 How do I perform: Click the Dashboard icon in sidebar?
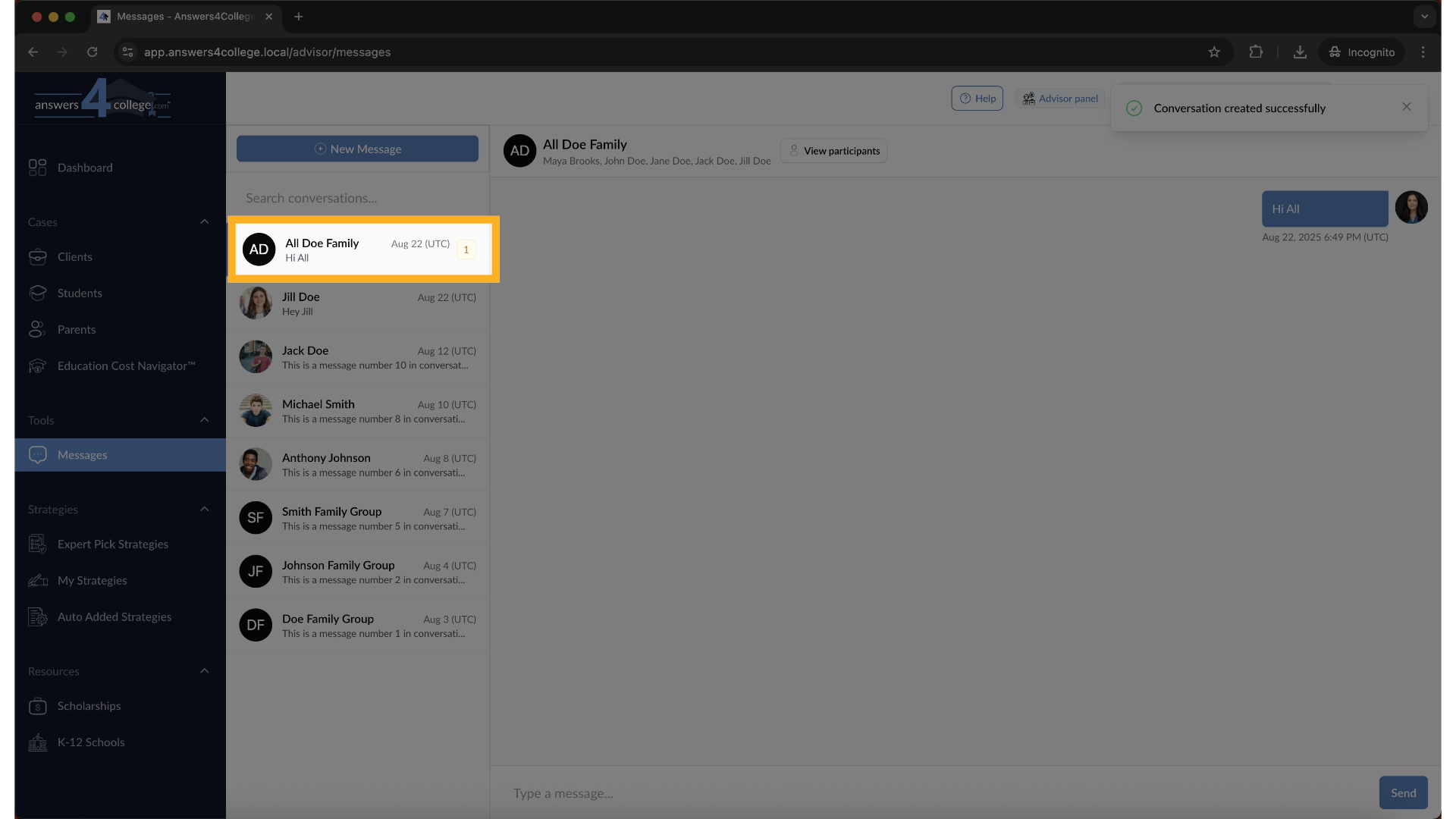click(37, 168)
